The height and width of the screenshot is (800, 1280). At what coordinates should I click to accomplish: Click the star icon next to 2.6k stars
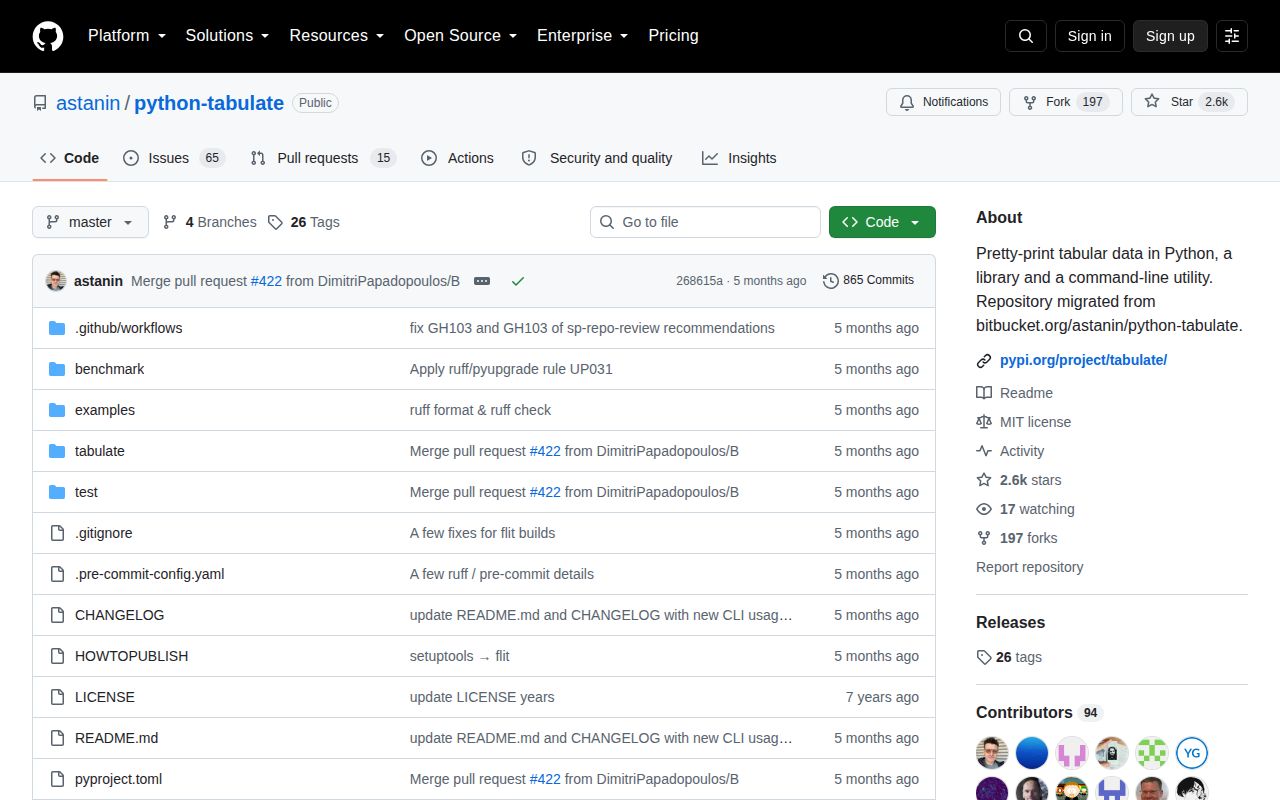(x=984, y=480)
